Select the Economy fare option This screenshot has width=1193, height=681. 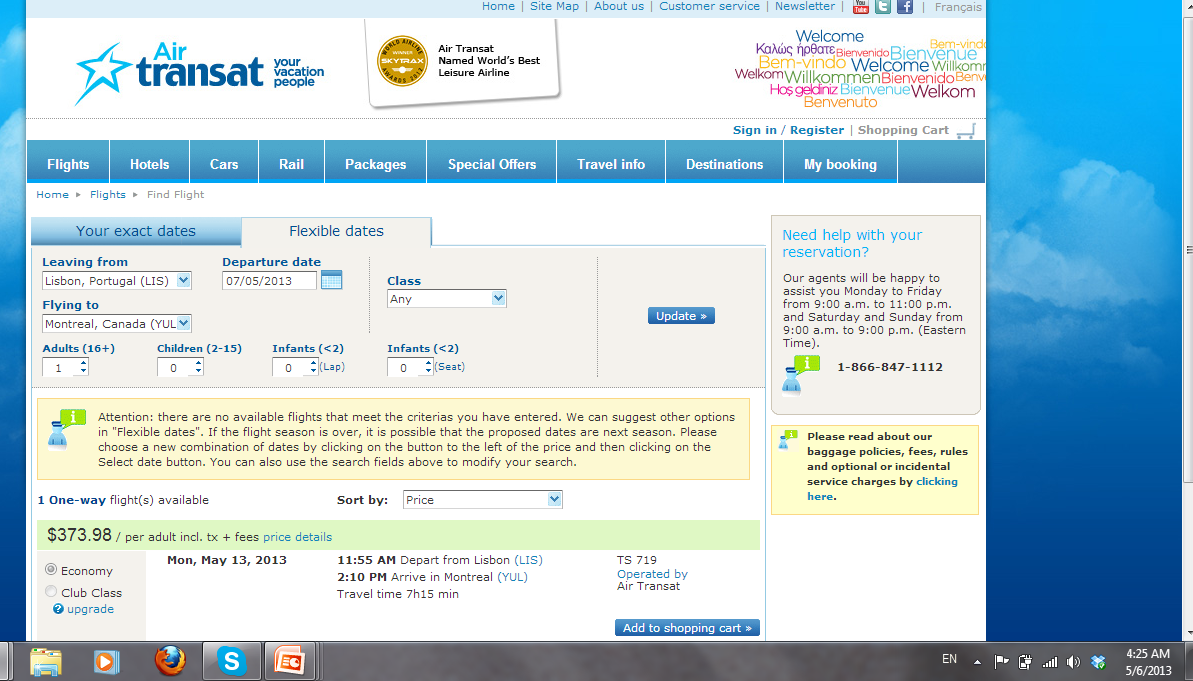click(51, 570)
